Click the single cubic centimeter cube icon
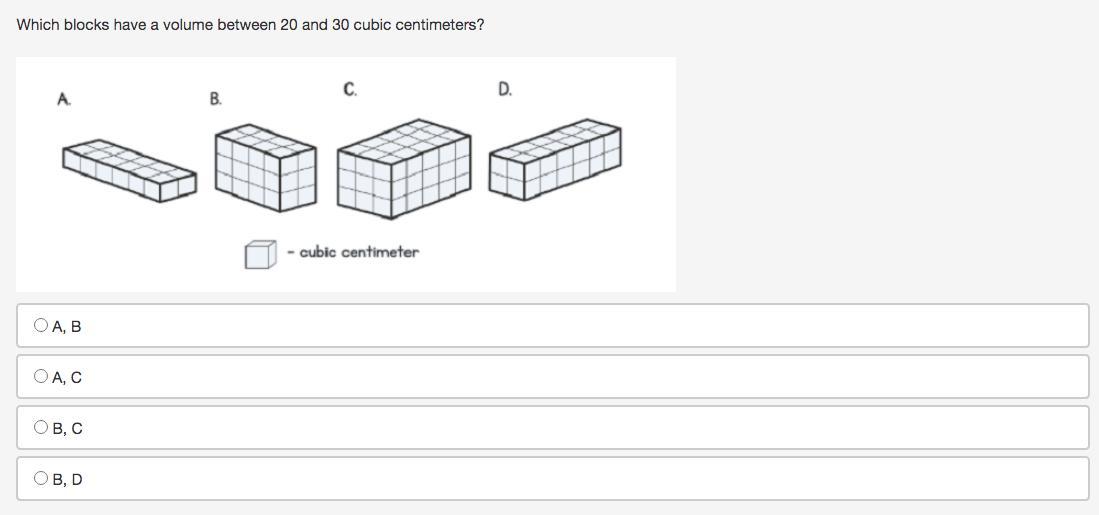Viewport: 1099px width, 515px height. (x=260, y=254)
